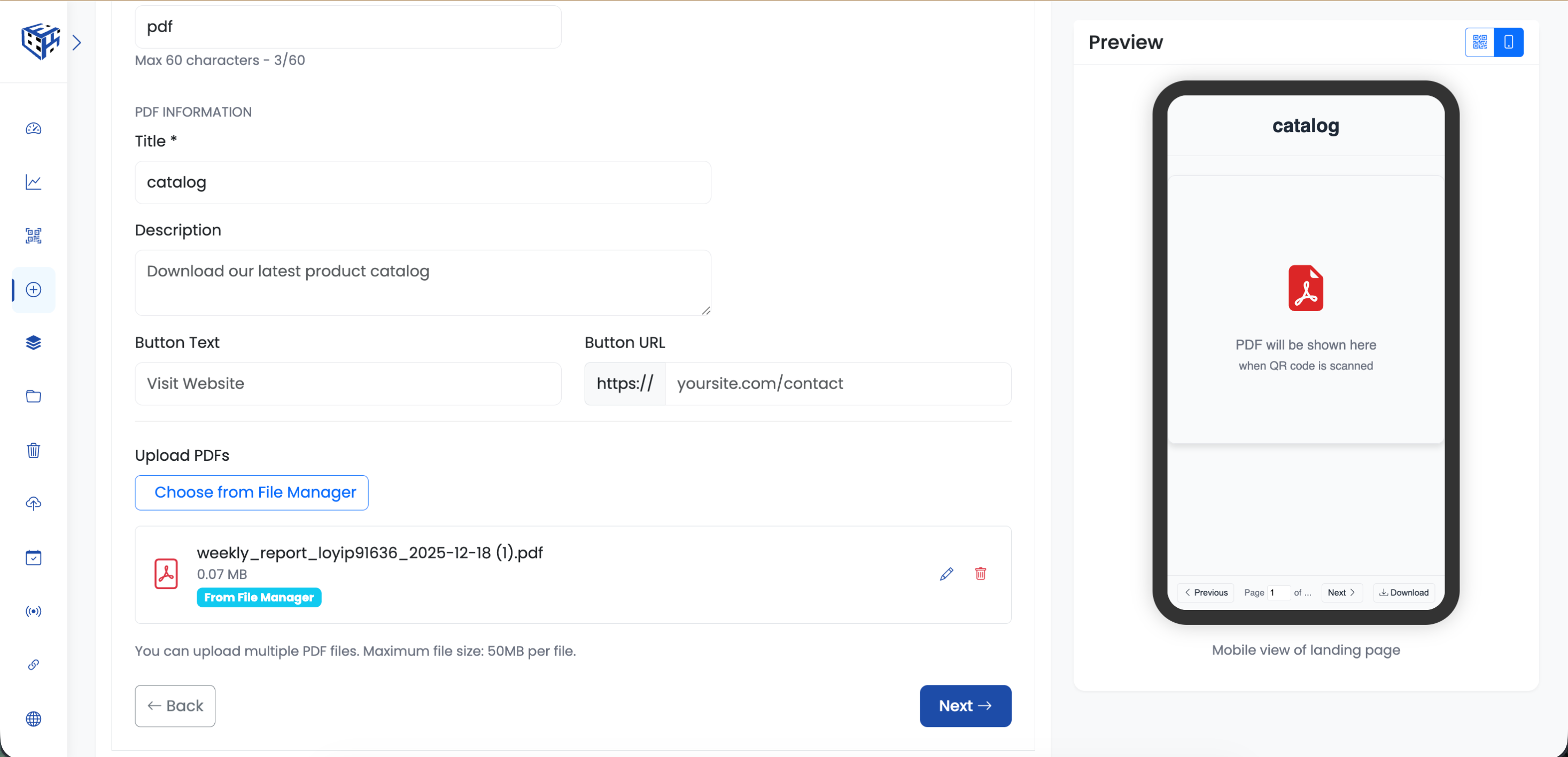Open the QR Codes section in sidebar
This screenshot has width=1568, height=757.
33,236
